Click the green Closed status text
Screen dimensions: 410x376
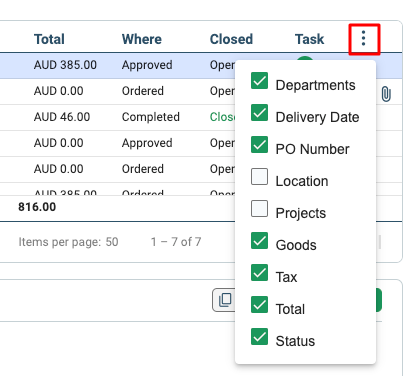pos(222,117)
